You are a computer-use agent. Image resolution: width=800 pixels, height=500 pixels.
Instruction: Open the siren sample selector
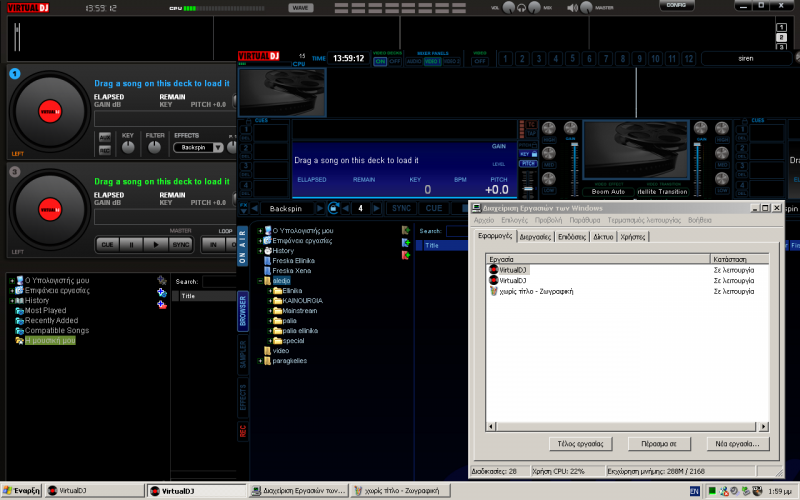pos(746,59)
